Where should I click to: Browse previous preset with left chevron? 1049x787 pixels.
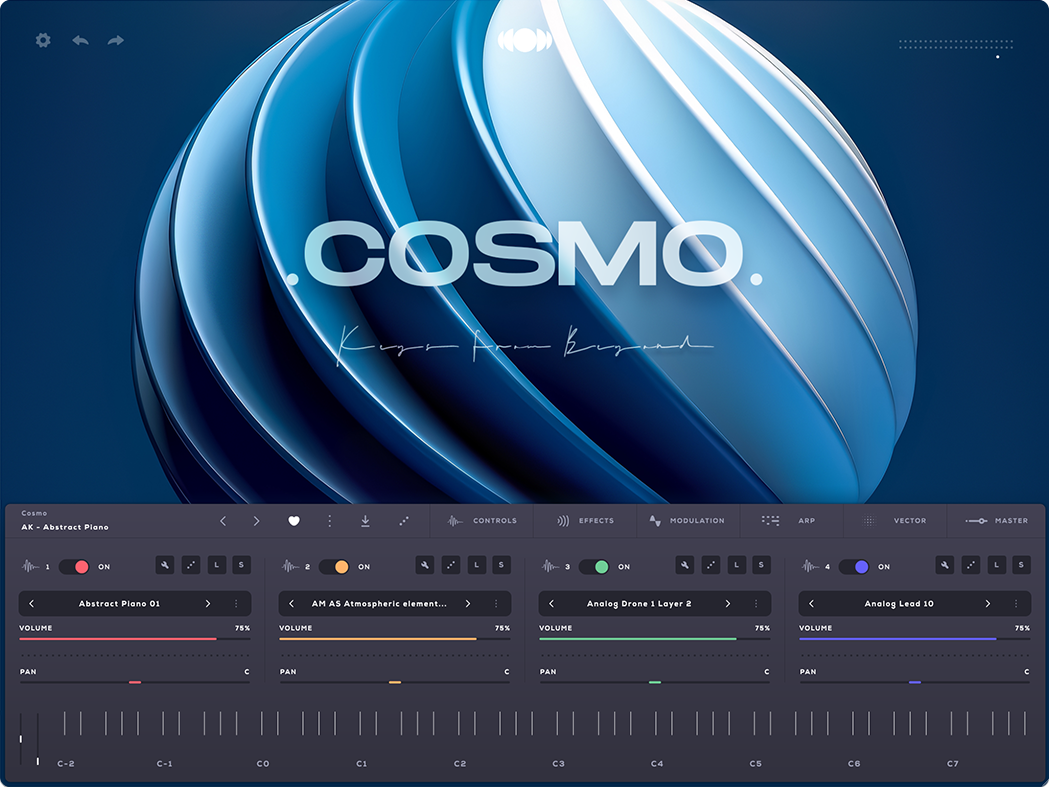tap(223, 520)
